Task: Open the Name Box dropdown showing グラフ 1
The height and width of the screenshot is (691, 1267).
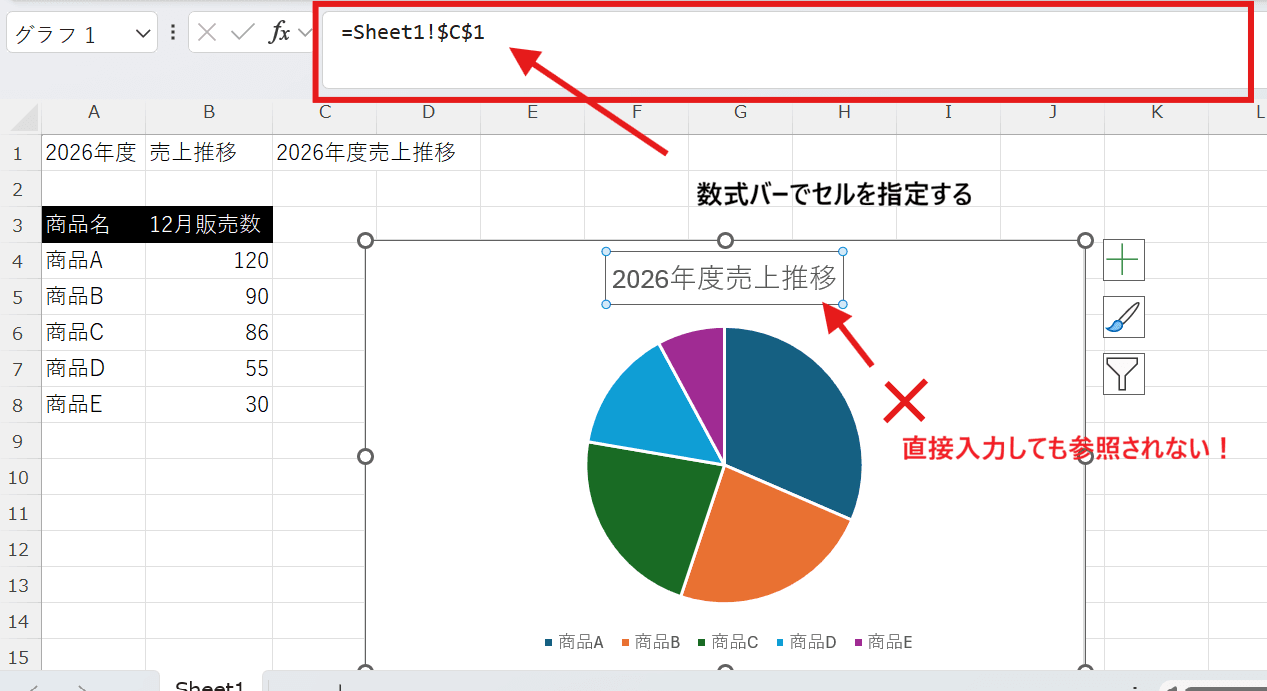Action: point(141,31)
